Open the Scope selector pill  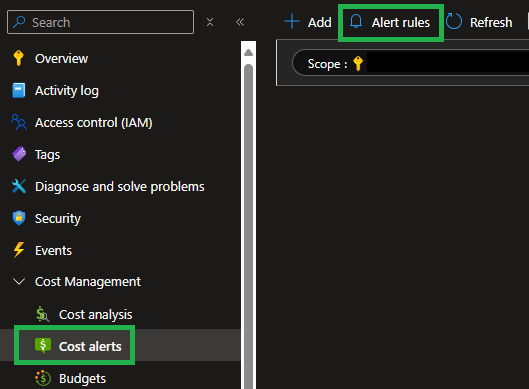pos(410,63)
